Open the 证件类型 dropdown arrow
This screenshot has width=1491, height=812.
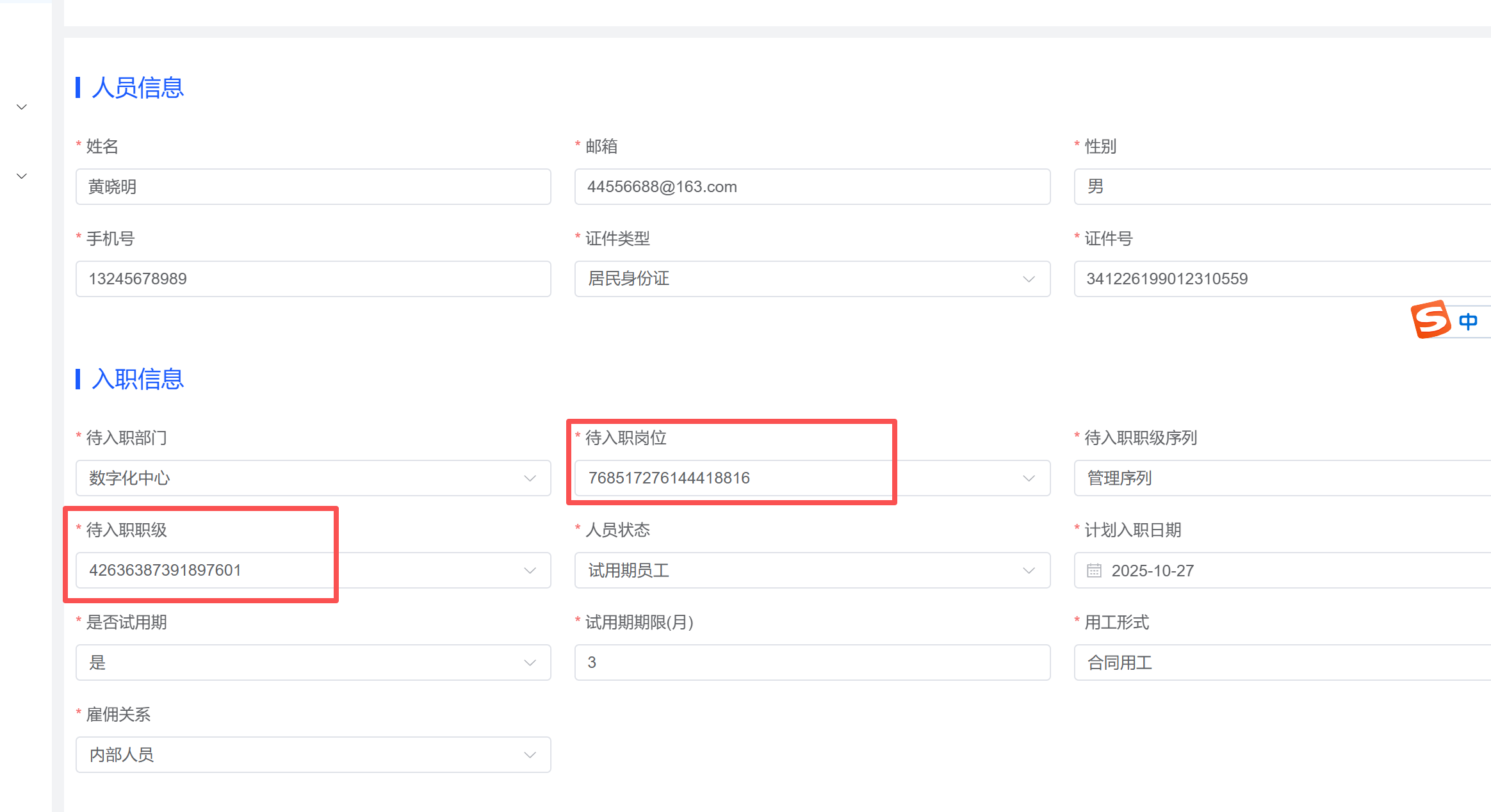(x=1029, y=279)
